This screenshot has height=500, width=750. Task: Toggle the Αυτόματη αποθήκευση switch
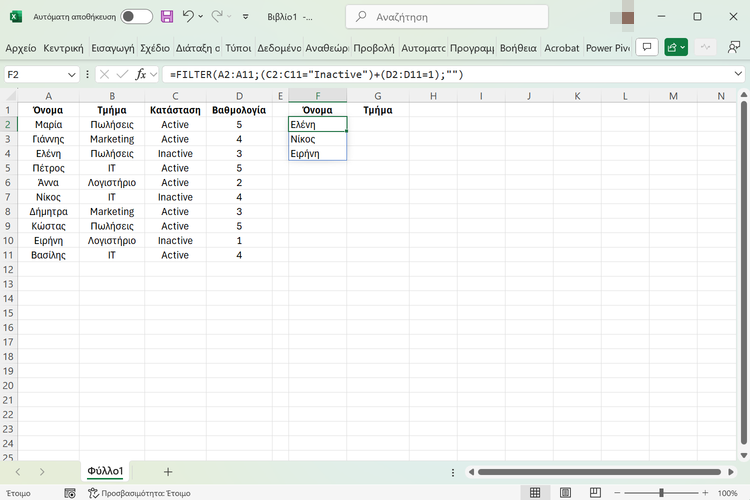136,17
